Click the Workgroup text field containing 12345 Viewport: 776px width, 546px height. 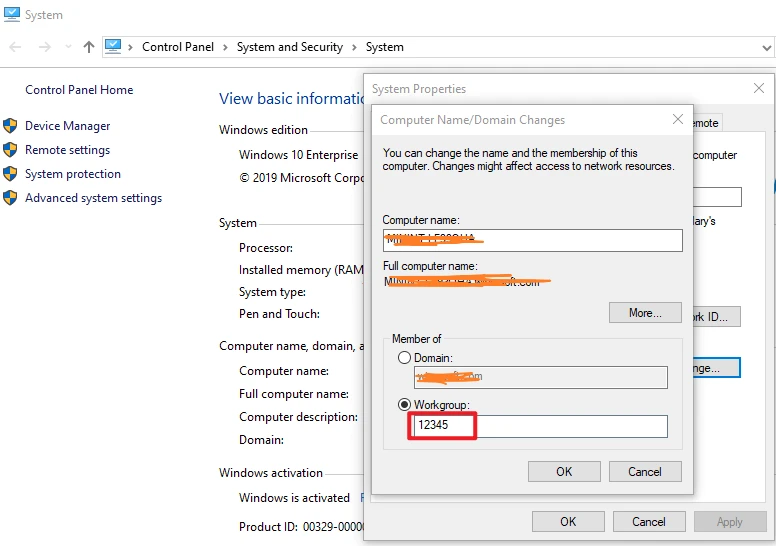[x=540, y=427]
